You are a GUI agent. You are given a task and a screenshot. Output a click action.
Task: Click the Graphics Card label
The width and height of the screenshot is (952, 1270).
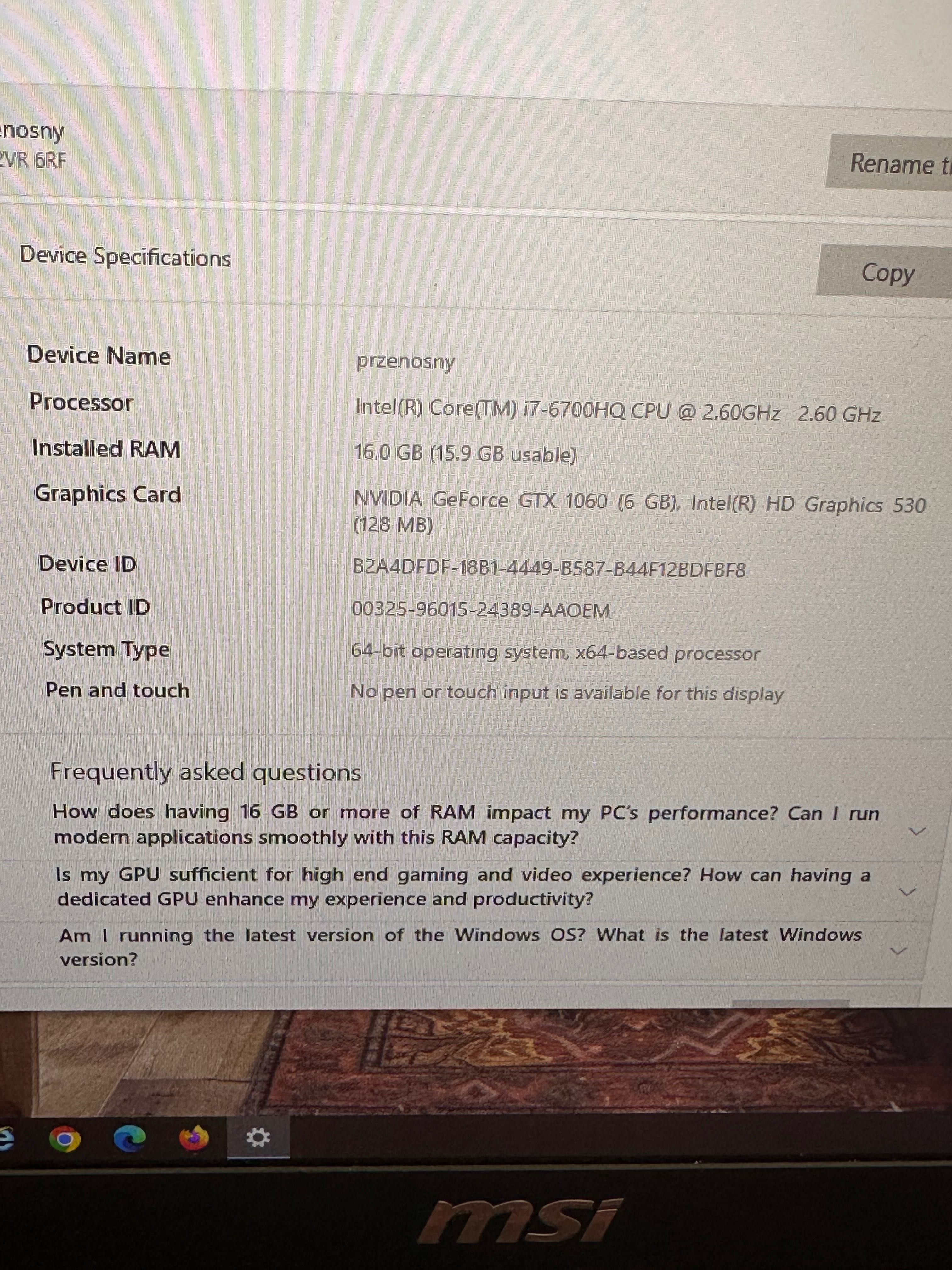(x=108, y=494)
